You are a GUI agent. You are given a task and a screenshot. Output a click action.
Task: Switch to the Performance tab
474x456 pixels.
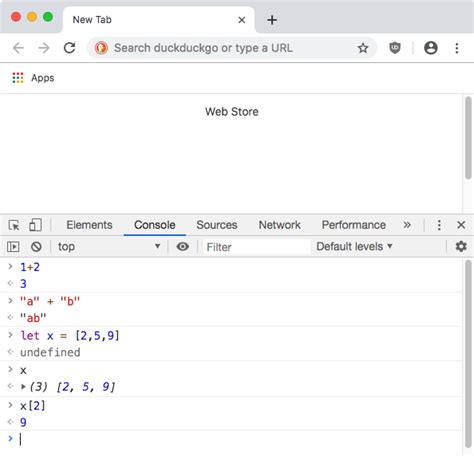(x=354, y=225)
